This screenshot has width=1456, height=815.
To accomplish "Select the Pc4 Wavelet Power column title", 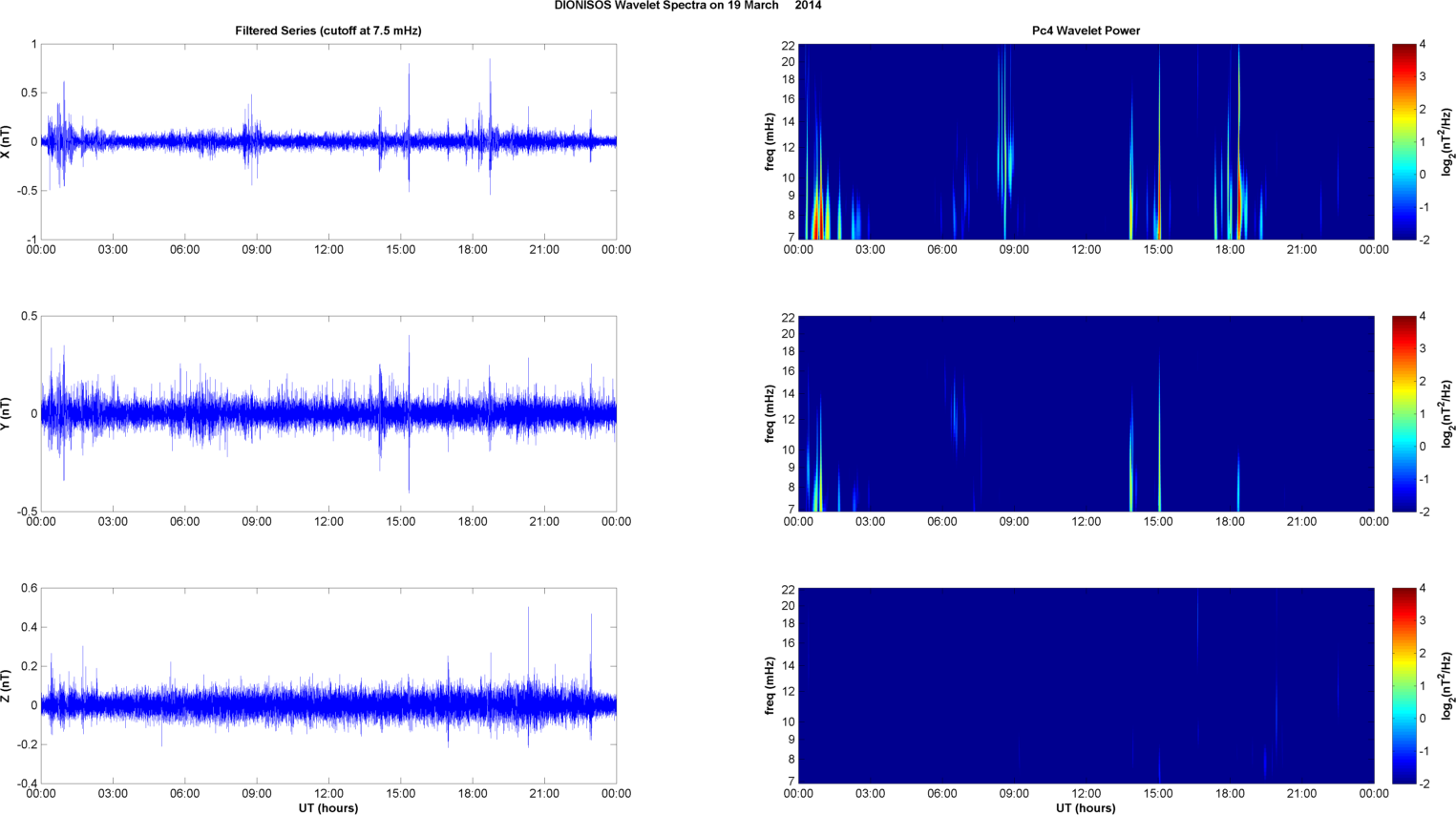I will point(1086,31).
